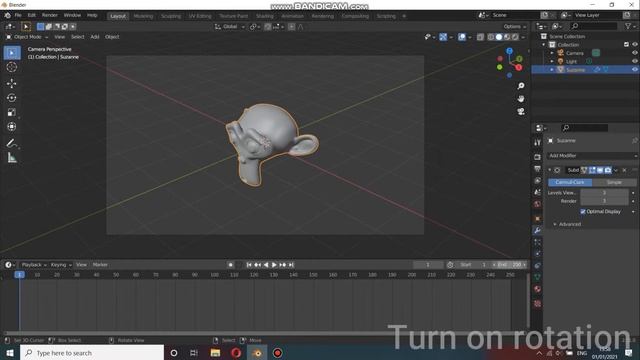Click frame 100 on the timeline ruler
Viewport: 640px width, 360px height.
click(214, 275)
